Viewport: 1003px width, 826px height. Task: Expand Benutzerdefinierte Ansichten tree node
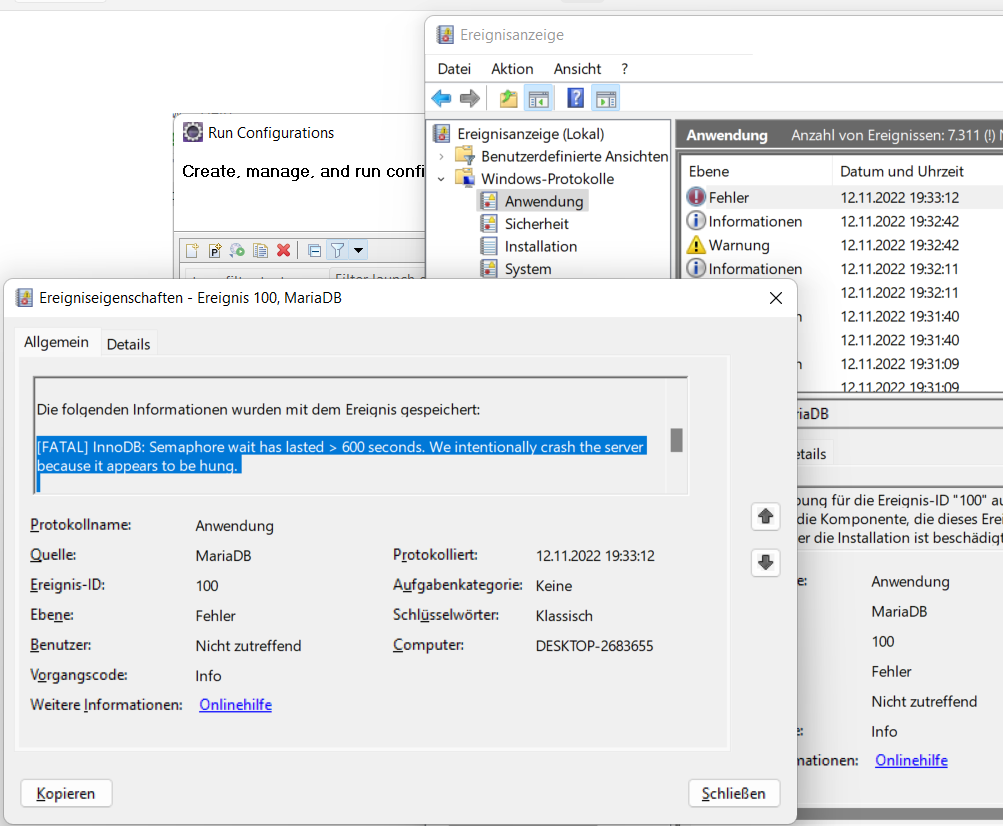441,156
